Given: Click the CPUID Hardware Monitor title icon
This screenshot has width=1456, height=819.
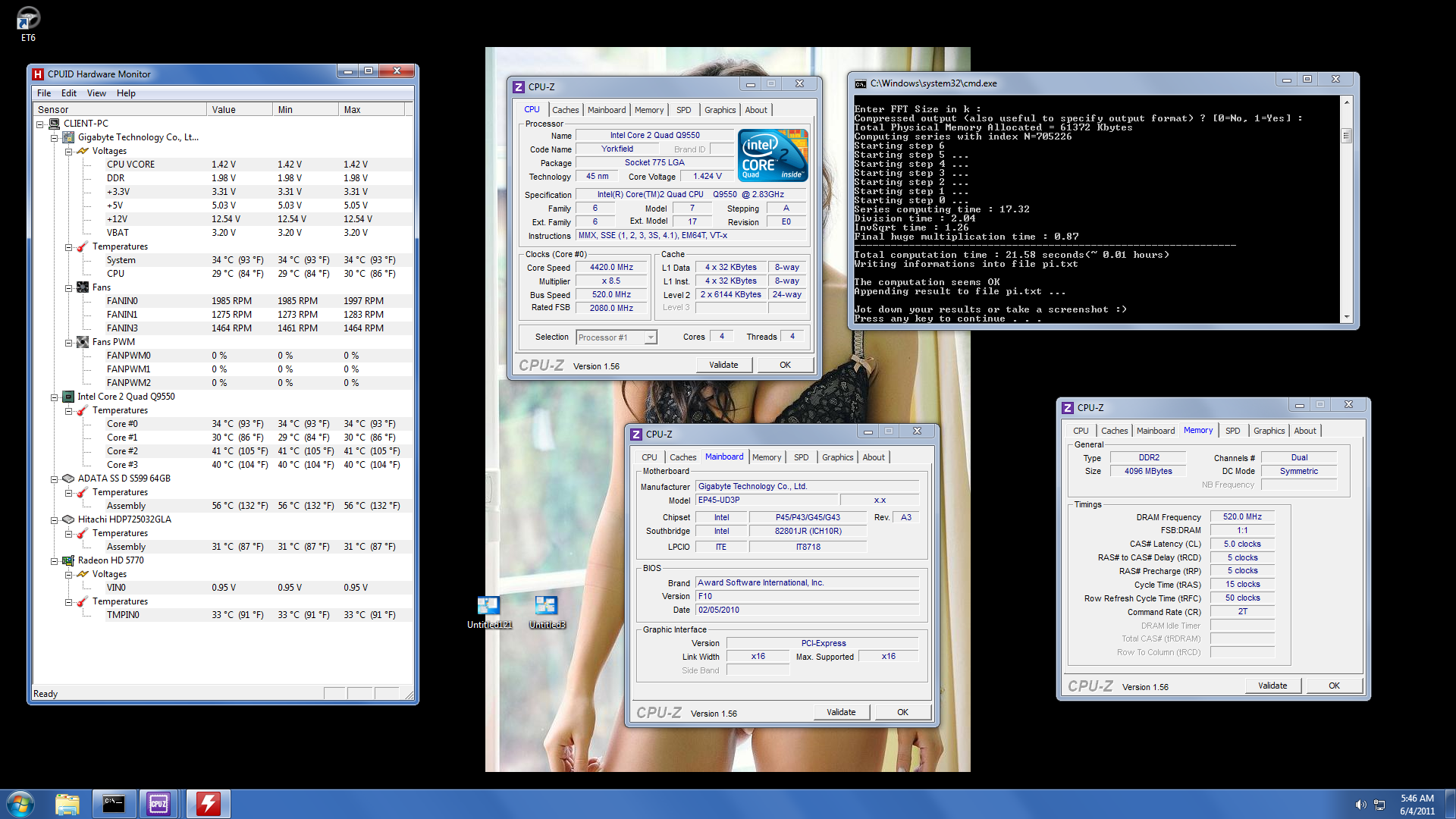Looking at the screenshot, I should pyautogui.click(x=38, y=74).
